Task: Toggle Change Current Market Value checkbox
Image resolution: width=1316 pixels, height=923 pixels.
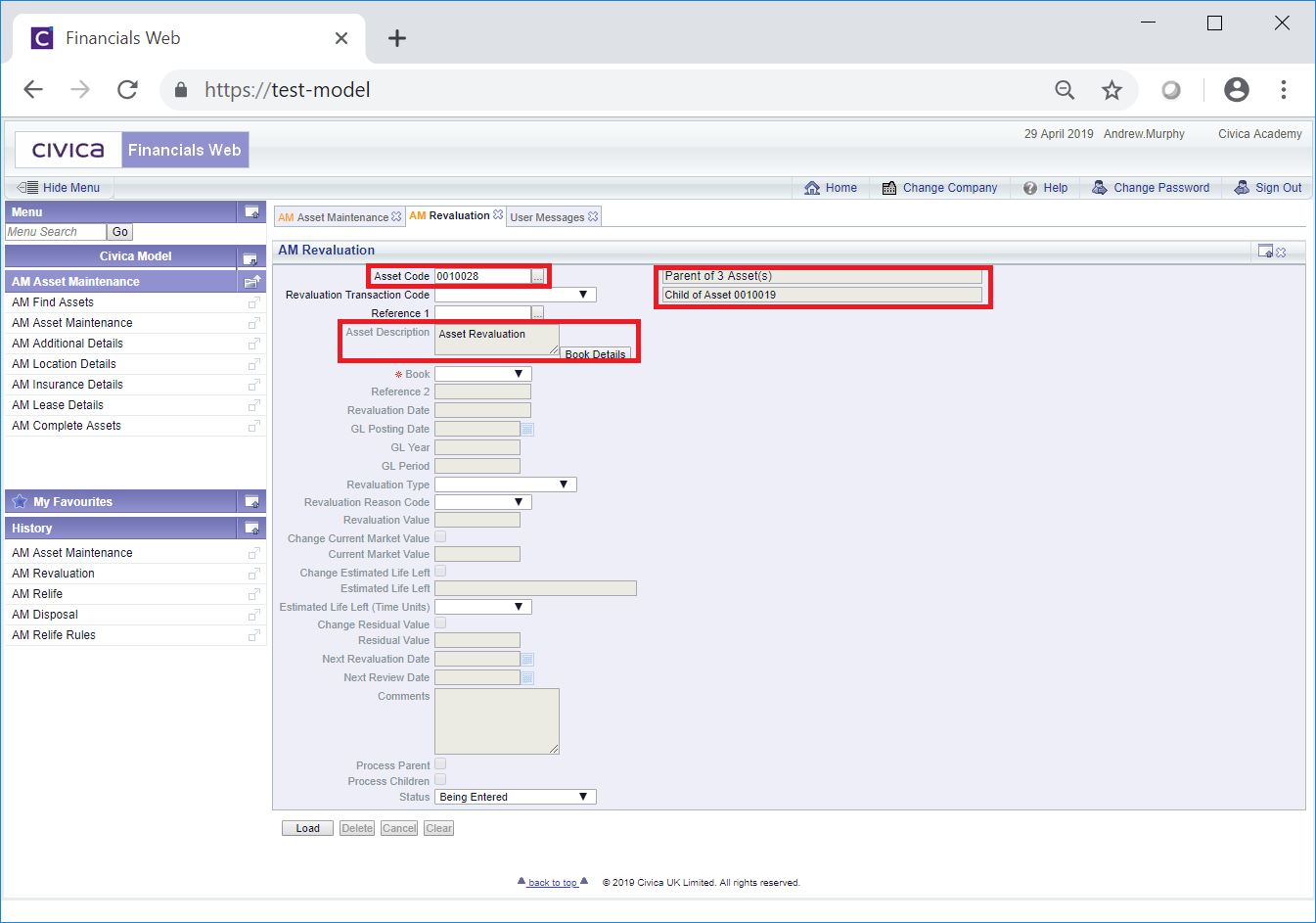Action: (x=440, y=536)
